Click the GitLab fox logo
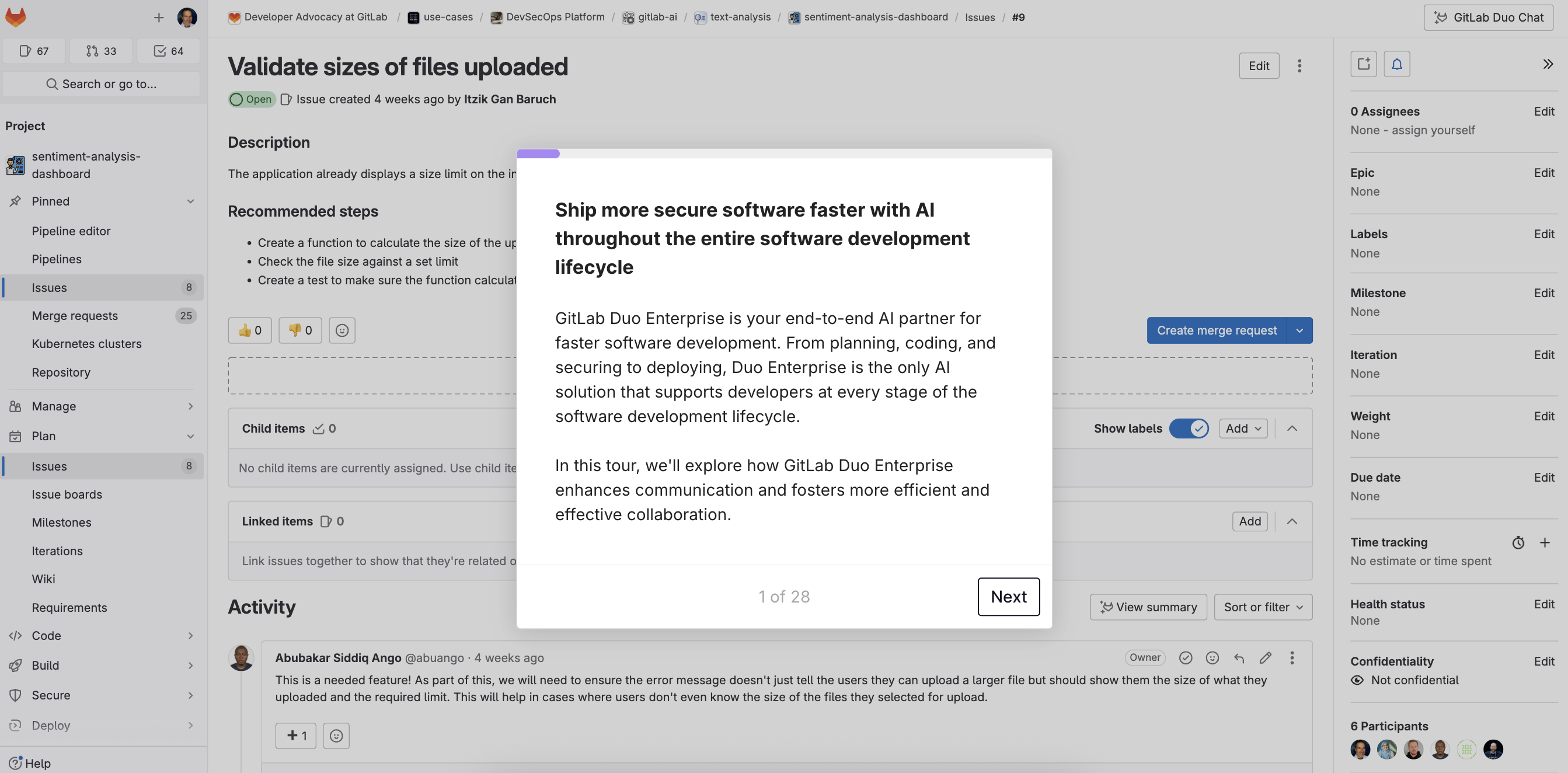Viewport: 1568px width, 773px height. tap(16, 16)
